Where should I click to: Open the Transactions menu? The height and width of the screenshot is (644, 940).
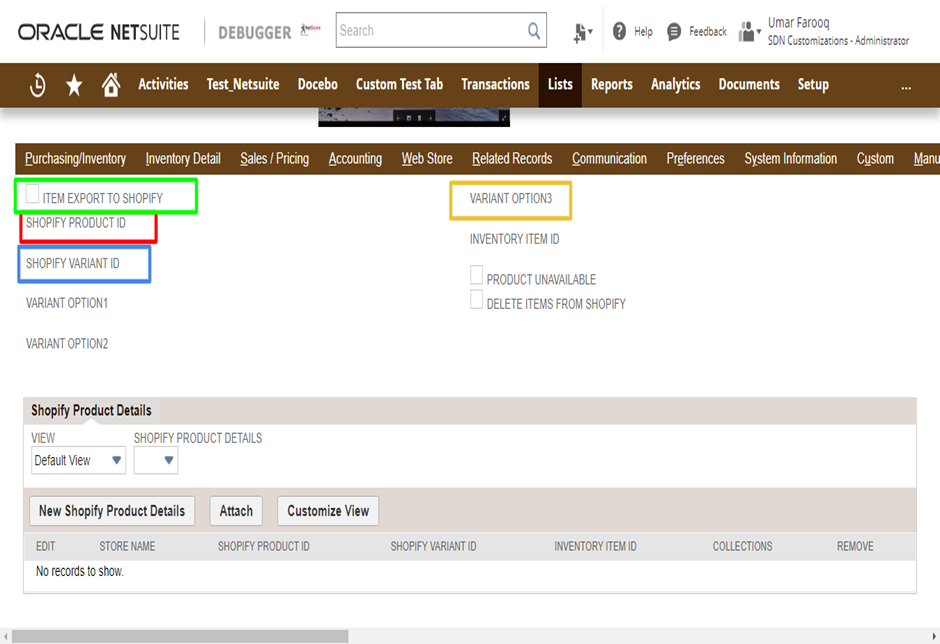click(495, 85)
